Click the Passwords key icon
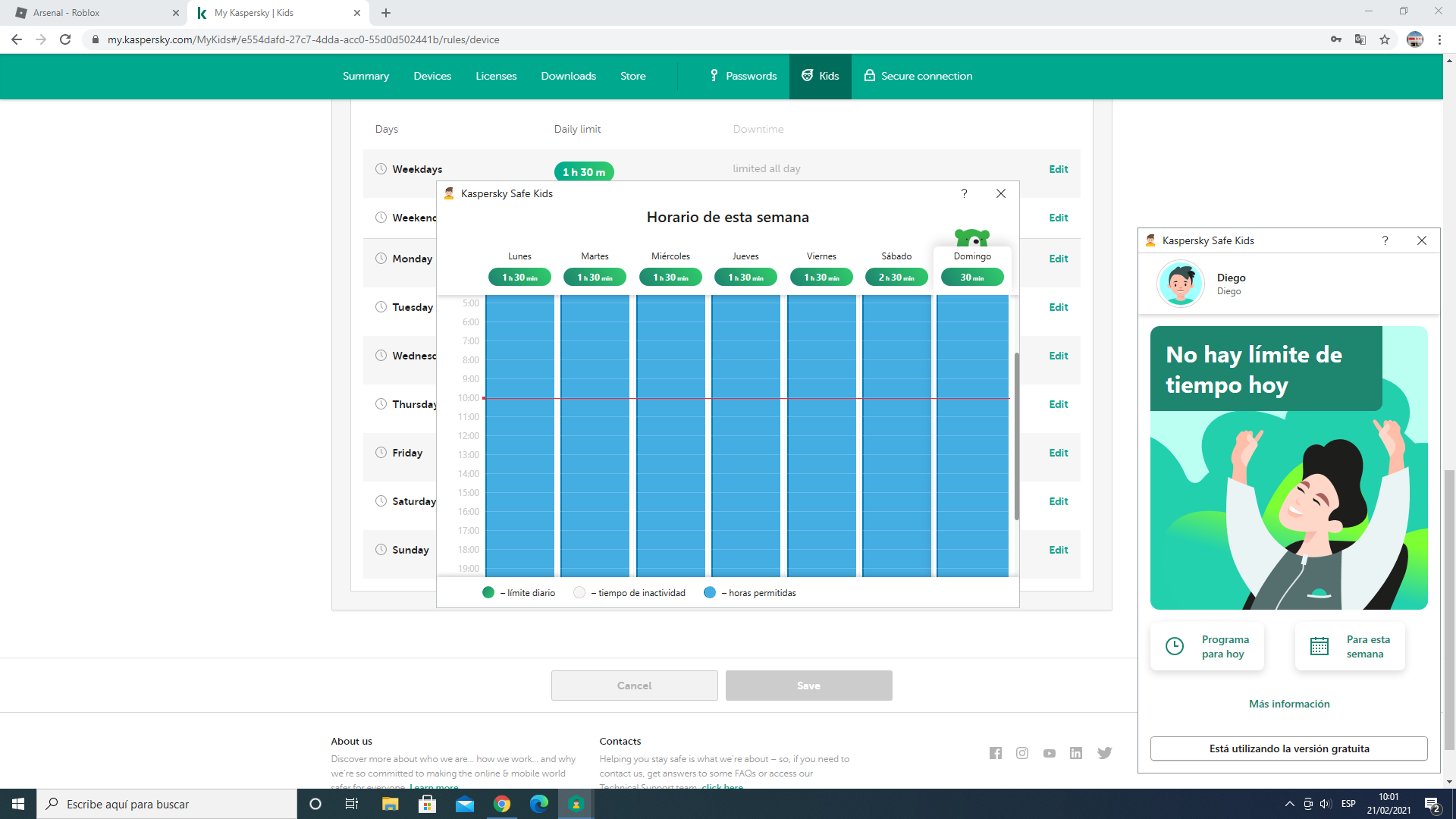Screen dimensions: 1456x819 click(x=714, y=76)
